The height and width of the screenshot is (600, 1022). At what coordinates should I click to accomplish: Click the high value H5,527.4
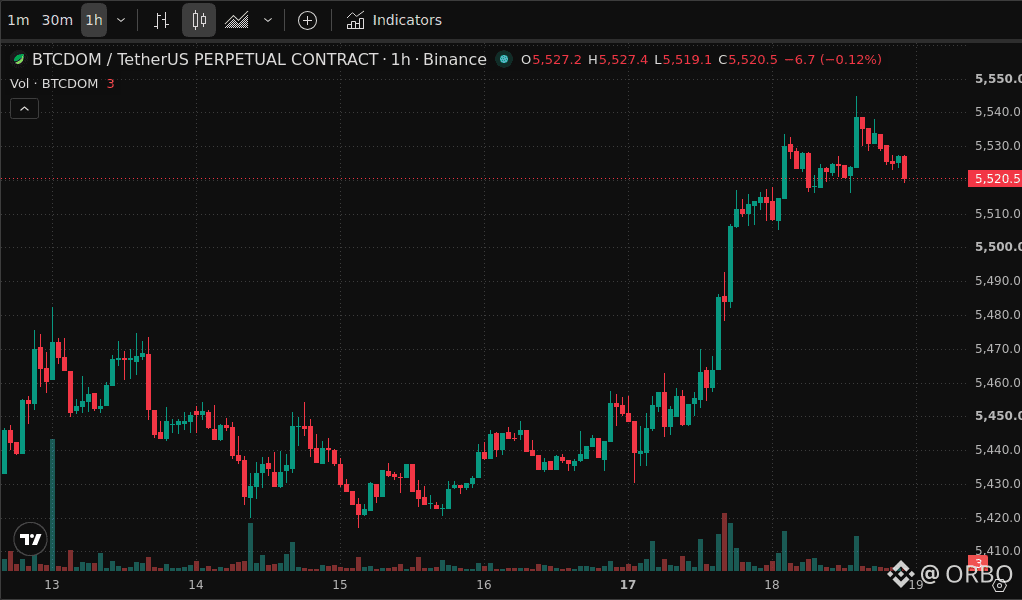coord(618,59)
